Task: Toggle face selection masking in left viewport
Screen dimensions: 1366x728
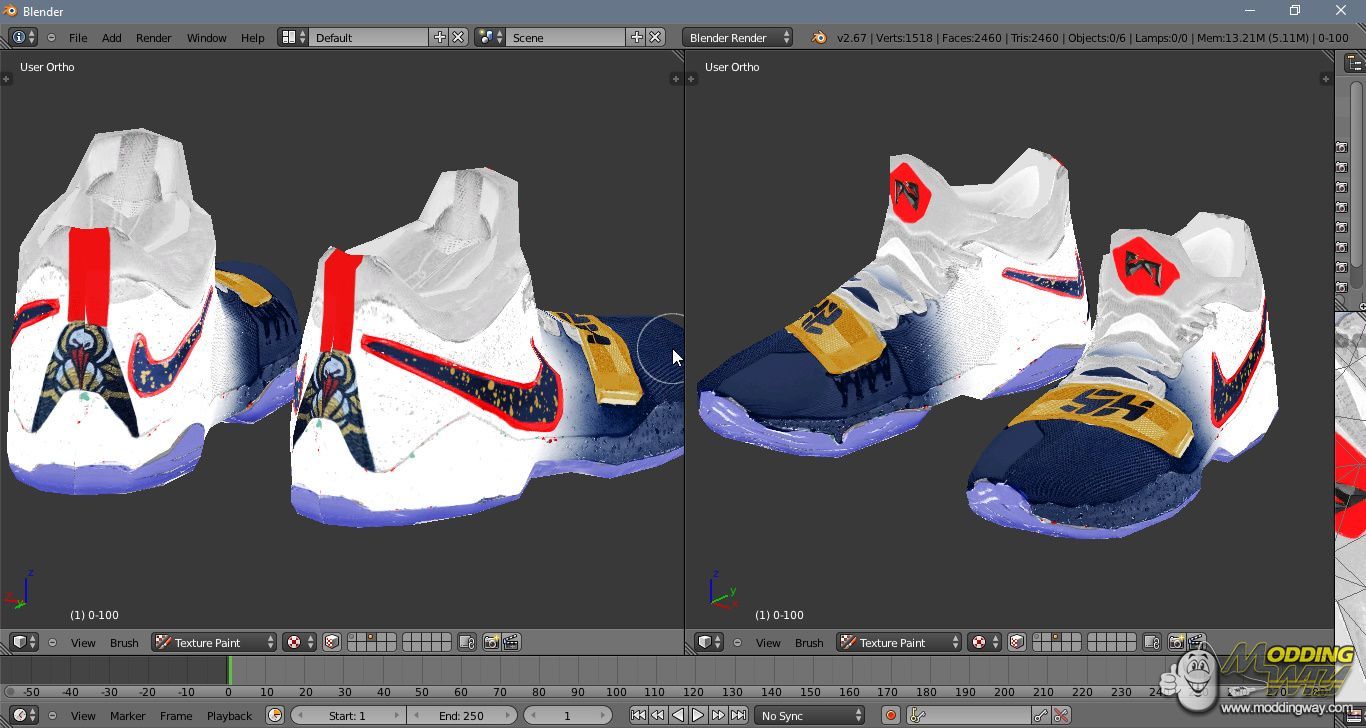Action: 332,642
